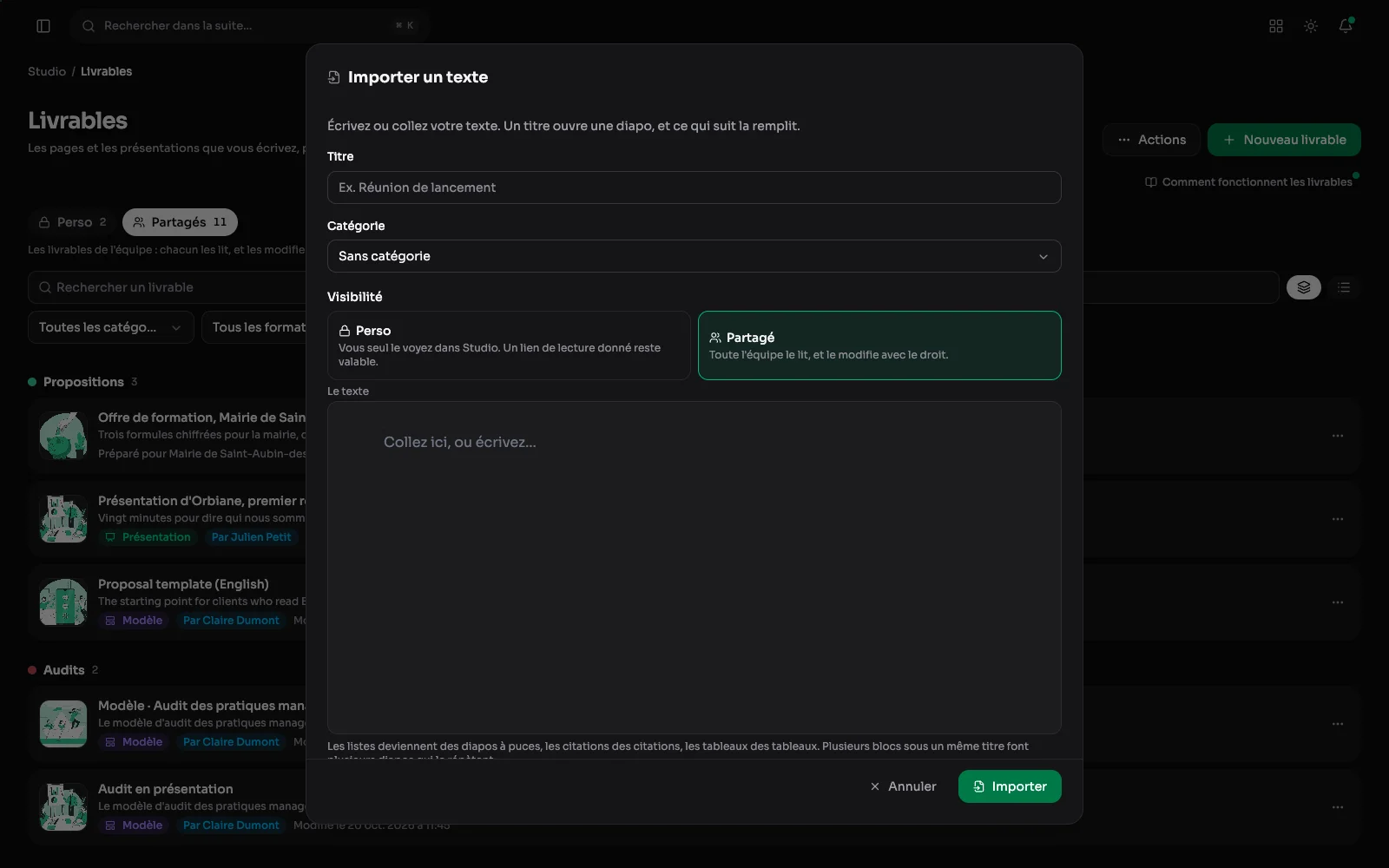Open more options for Proposal template row
1389x868 pixels.
(1338, 602)
